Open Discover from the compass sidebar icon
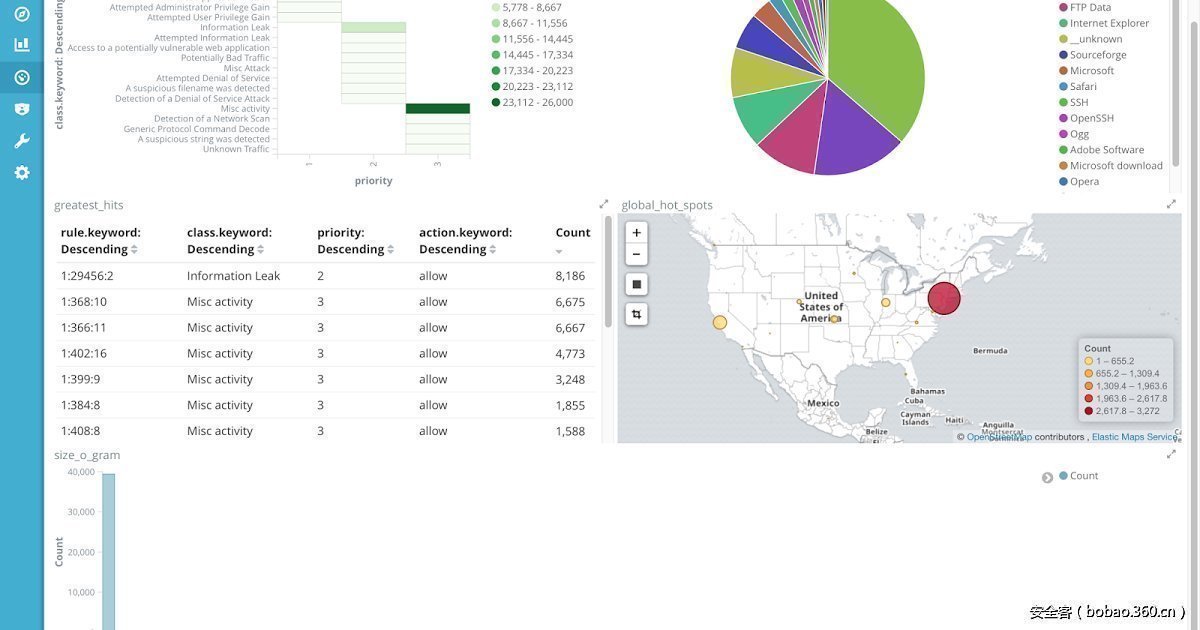The image size is (1200, 630). click(21, 14)
